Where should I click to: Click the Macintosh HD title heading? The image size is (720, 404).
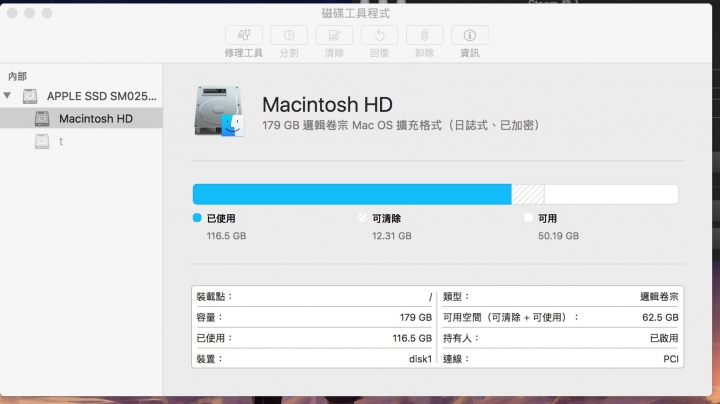click(327, 105)
